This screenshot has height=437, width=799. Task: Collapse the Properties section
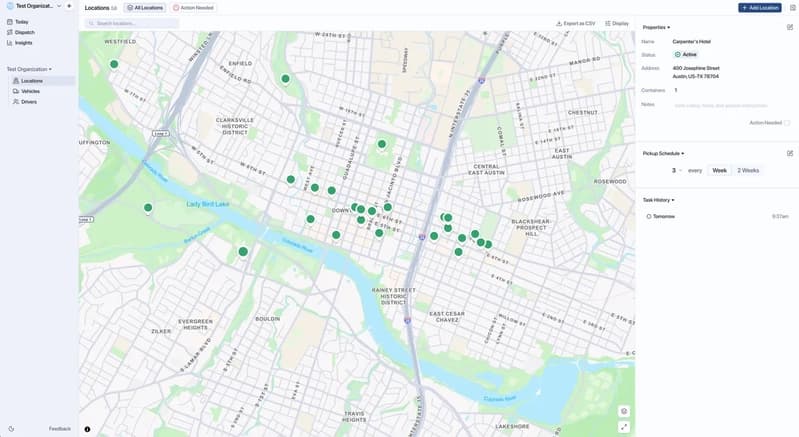click(x=656, y=28)
